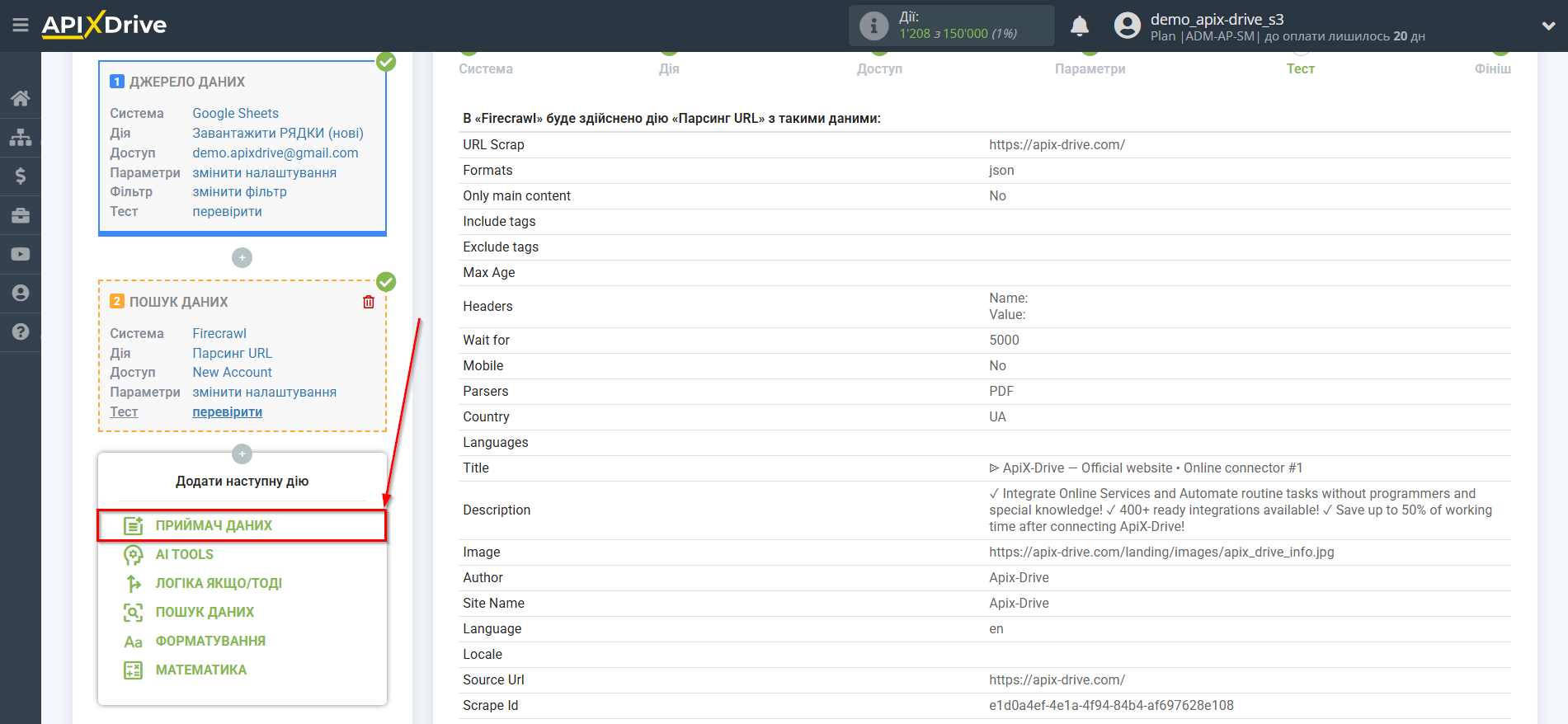
Task: Open demo.apixdrive@gmail.com access link
Action: pos(275,153)
